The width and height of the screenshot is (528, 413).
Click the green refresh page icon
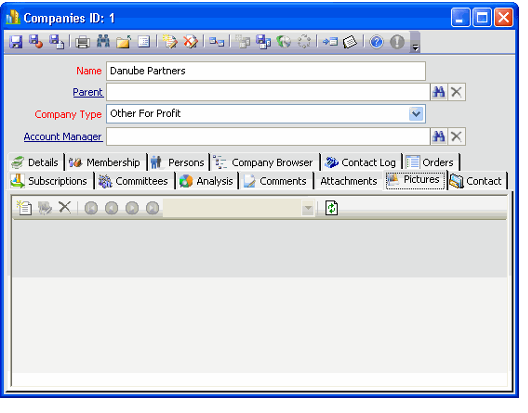[332, 208]
